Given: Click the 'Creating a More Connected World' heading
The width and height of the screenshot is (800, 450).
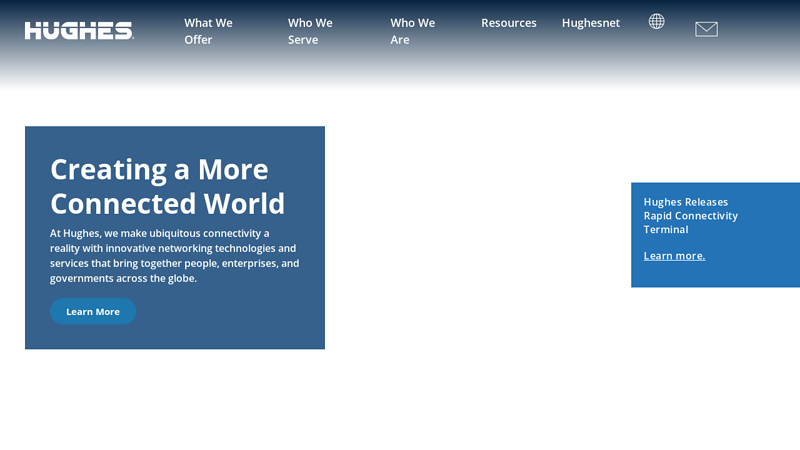Looking at the screenshot, I should coord(167,185).
